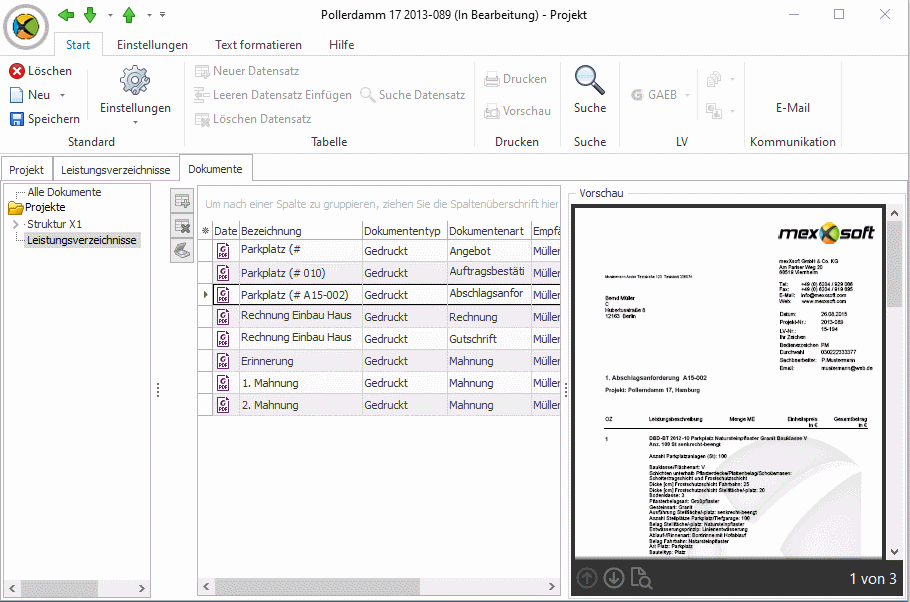
Task: Click the row indicator arrow for Parkplatz A15-002
Action: pyautogui.click(x=205, y=295)
